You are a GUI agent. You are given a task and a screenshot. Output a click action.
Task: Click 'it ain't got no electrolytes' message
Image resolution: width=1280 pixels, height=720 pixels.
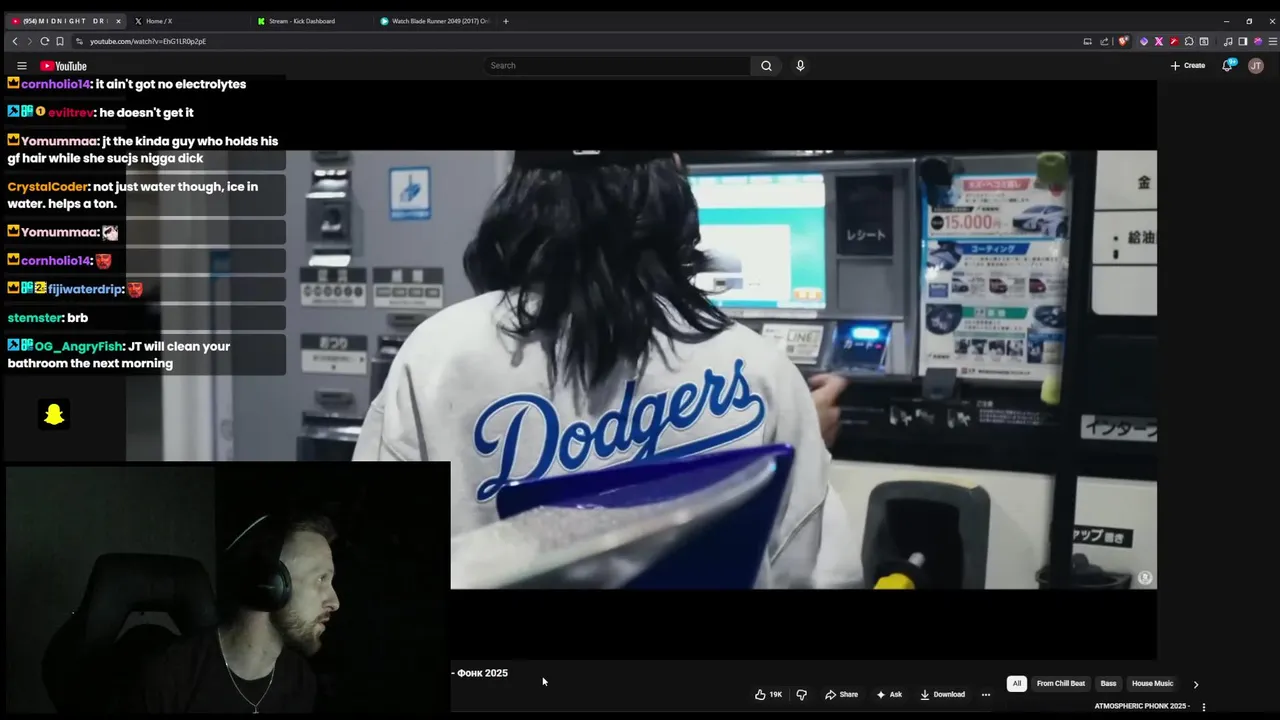(x=171, y=85)
